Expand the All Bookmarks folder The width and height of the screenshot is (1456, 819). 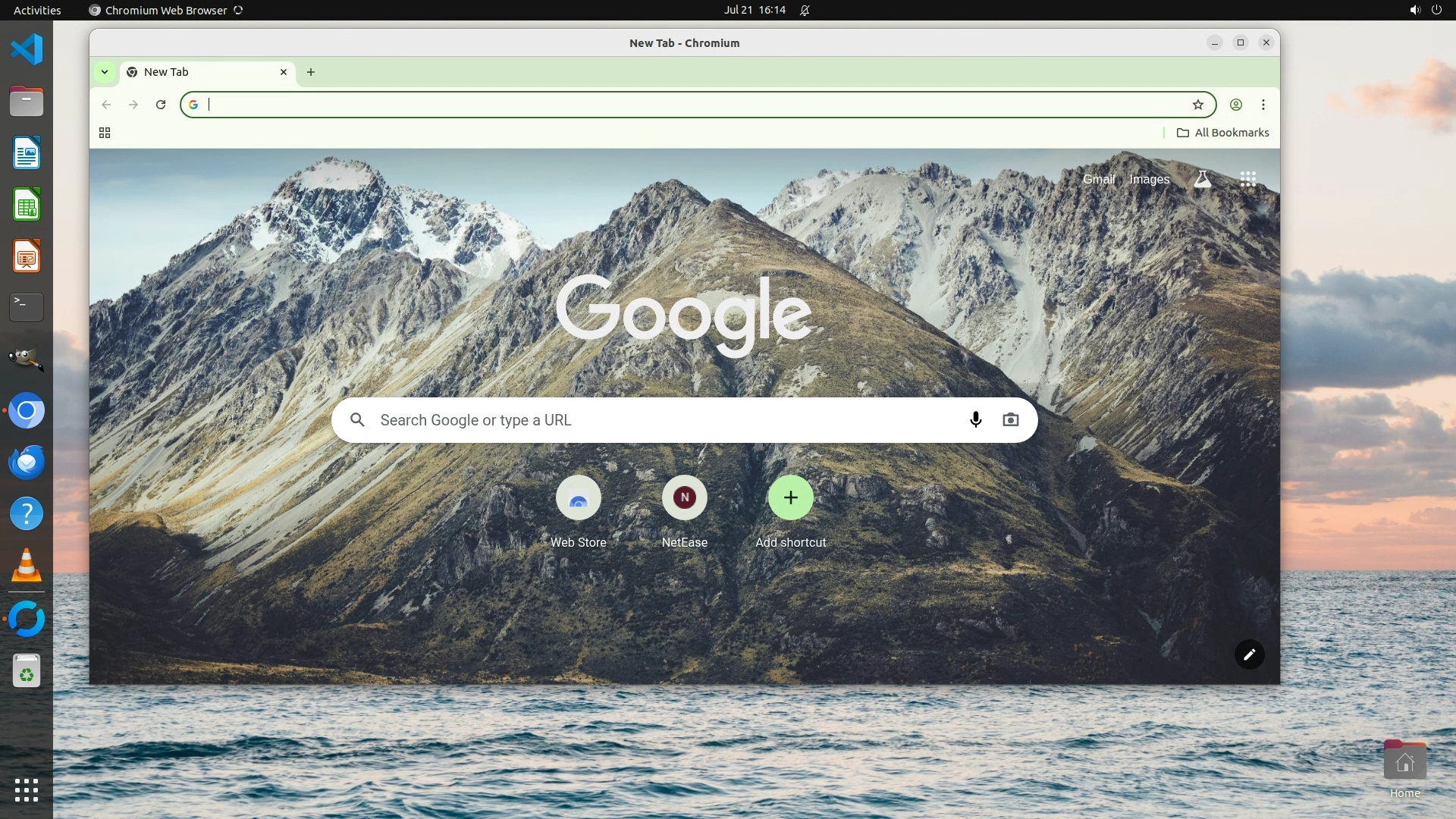pyautogui.click(x=1222, y=133)
